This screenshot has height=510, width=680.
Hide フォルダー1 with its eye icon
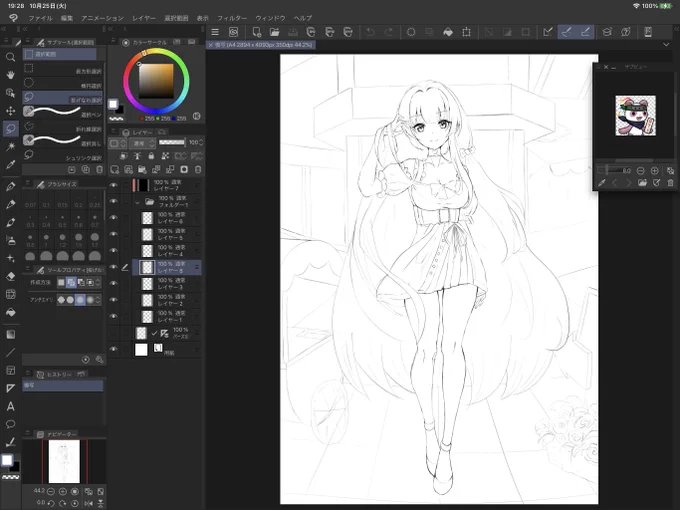coord(114,201)
